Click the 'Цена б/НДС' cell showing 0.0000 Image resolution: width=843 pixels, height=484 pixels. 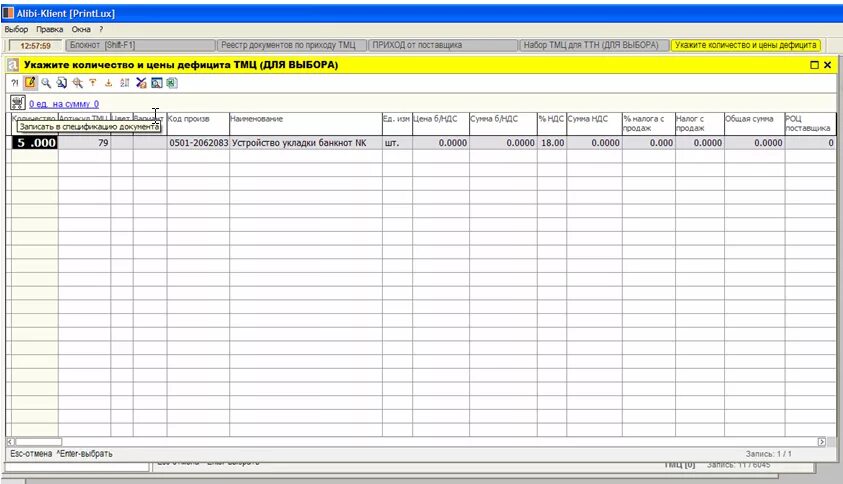click(441, 143)
